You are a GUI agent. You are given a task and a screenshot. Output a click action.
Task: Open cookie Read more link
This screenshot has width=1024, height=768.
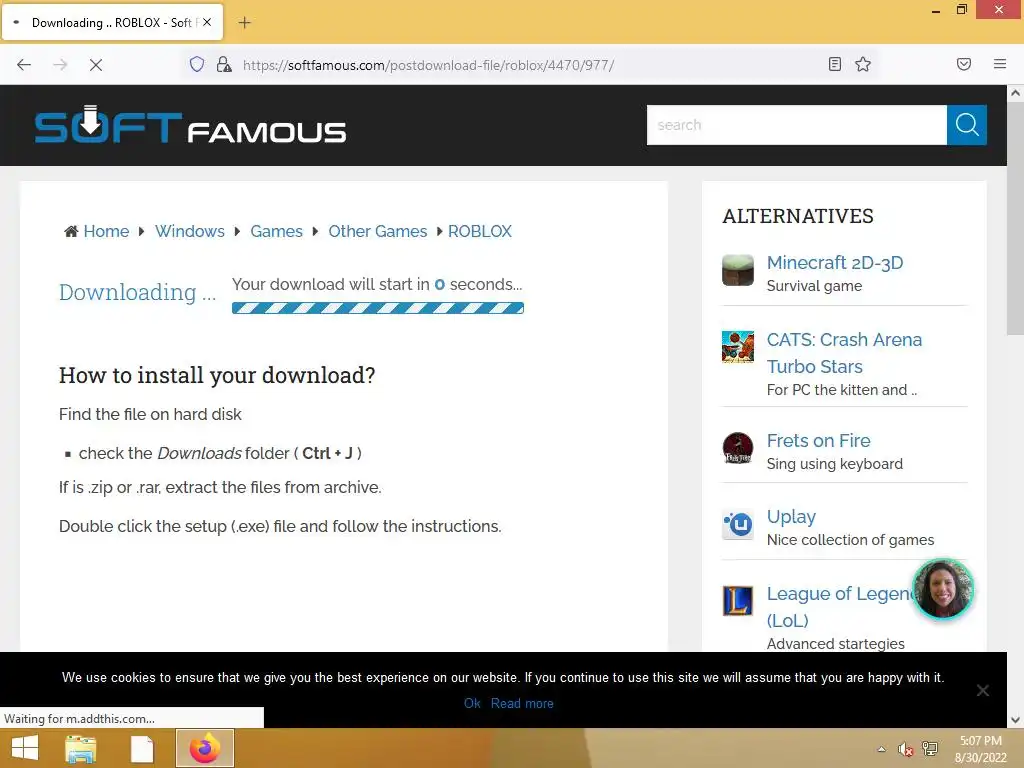(x=522, y=703)
